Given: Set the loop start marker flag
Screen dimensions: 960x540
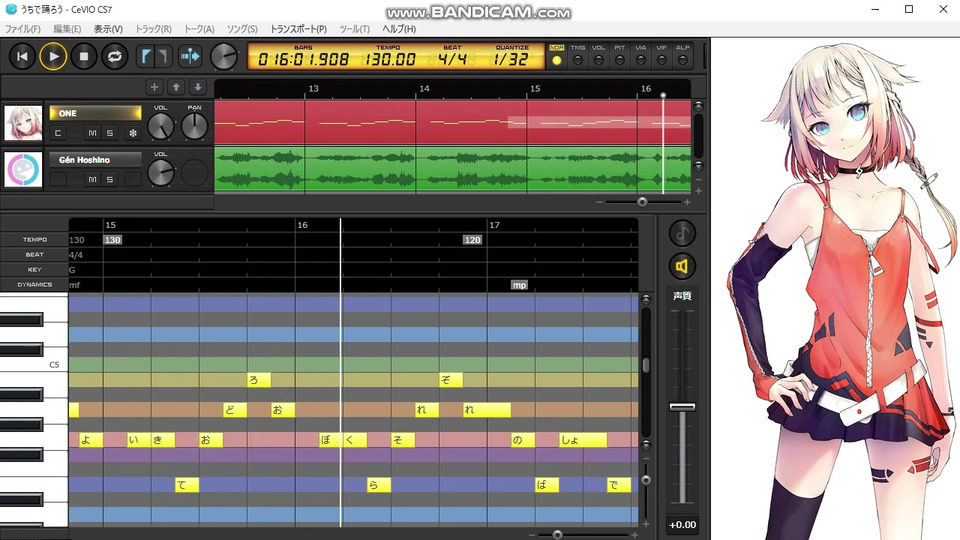Looking at the screenshot, I should tap(145, 57).
